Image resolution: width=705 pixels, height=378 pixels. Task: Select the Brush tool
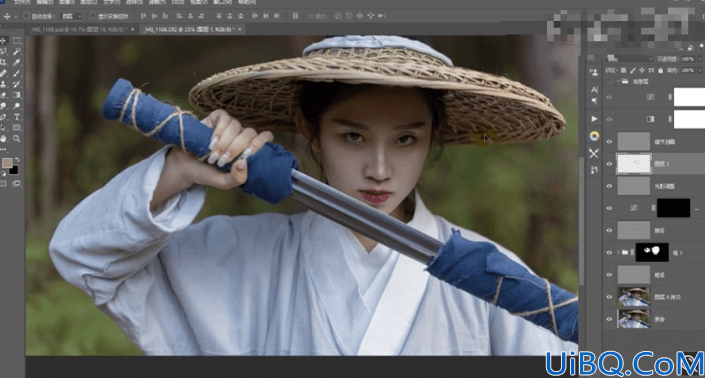pyautogui.click(x=17, y=73)
